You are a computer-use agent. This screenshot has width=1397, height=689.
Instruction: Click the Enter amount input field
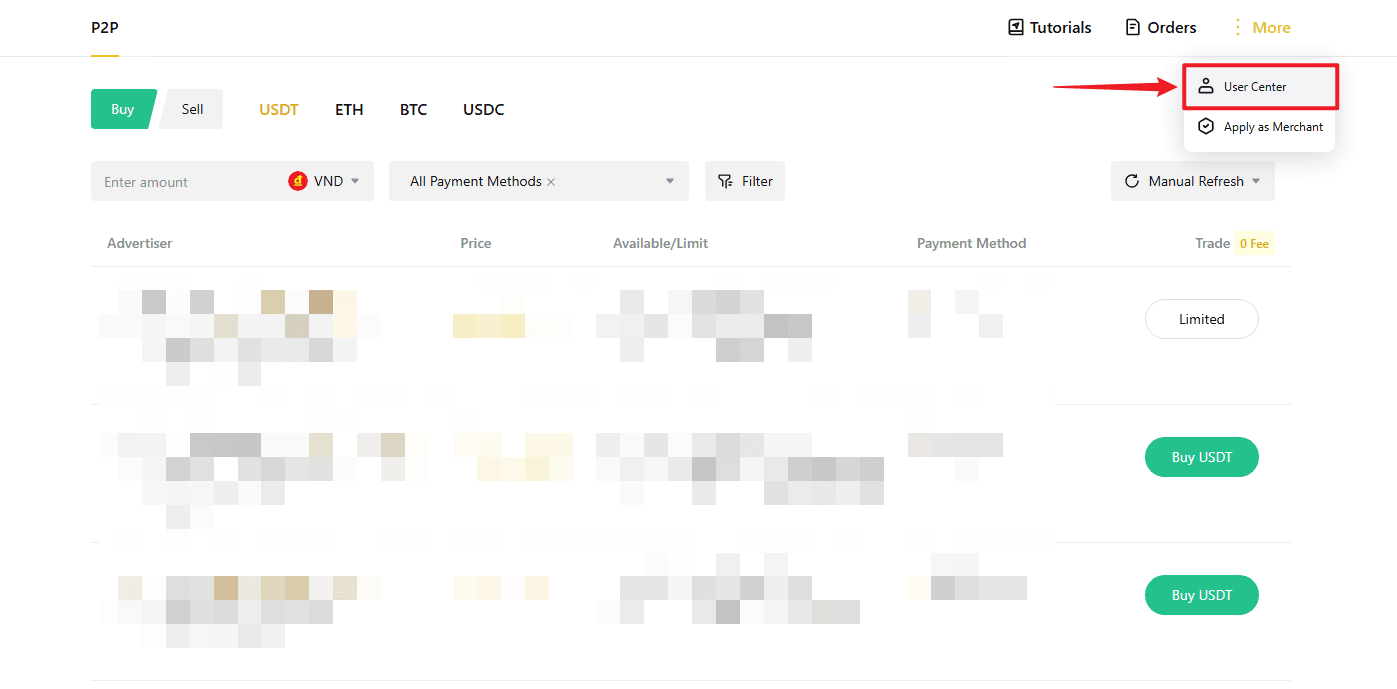[x=185, y=182]
